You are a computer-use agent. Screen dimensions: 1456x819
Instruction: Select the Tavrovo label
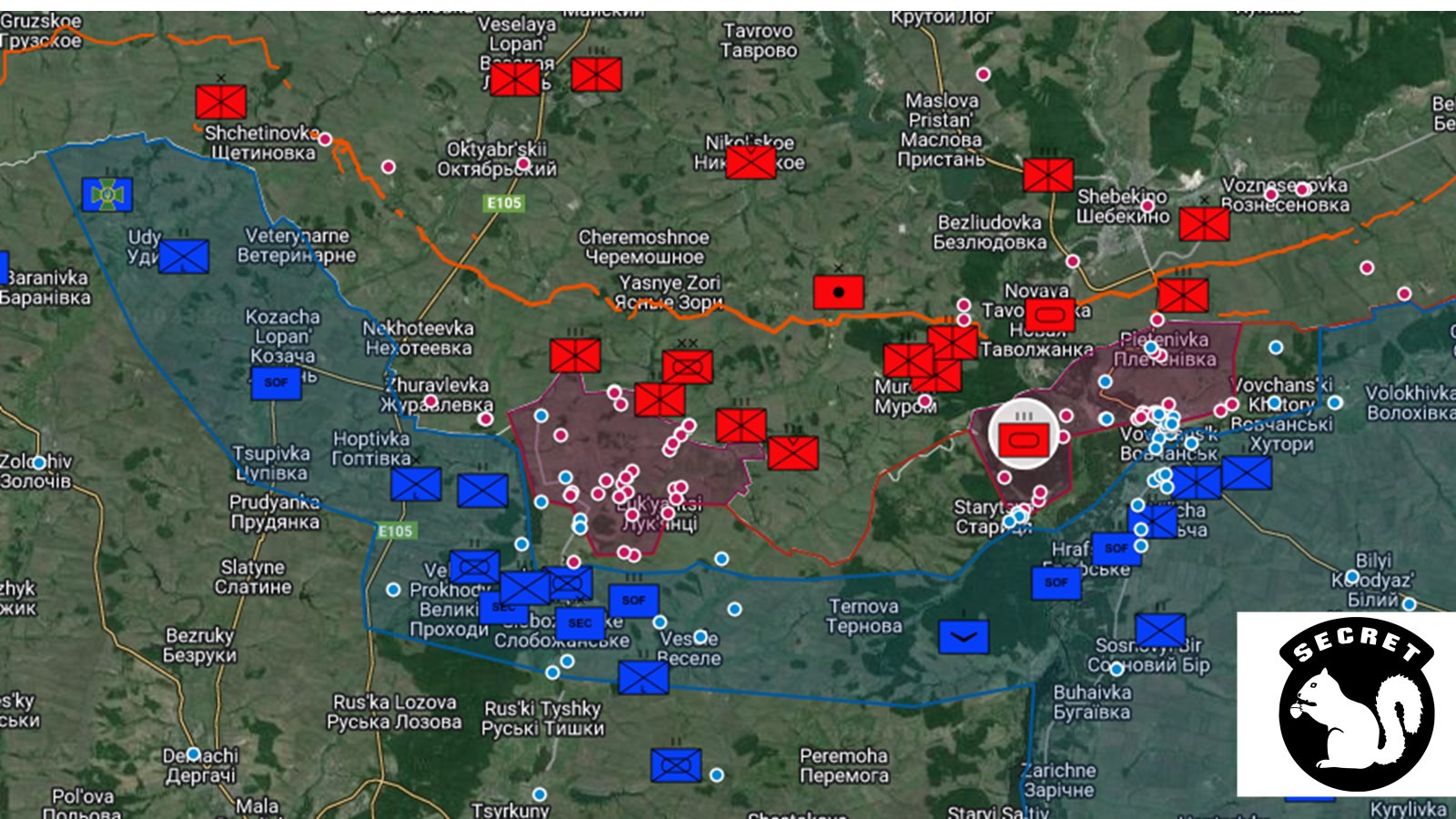(758, 41)
